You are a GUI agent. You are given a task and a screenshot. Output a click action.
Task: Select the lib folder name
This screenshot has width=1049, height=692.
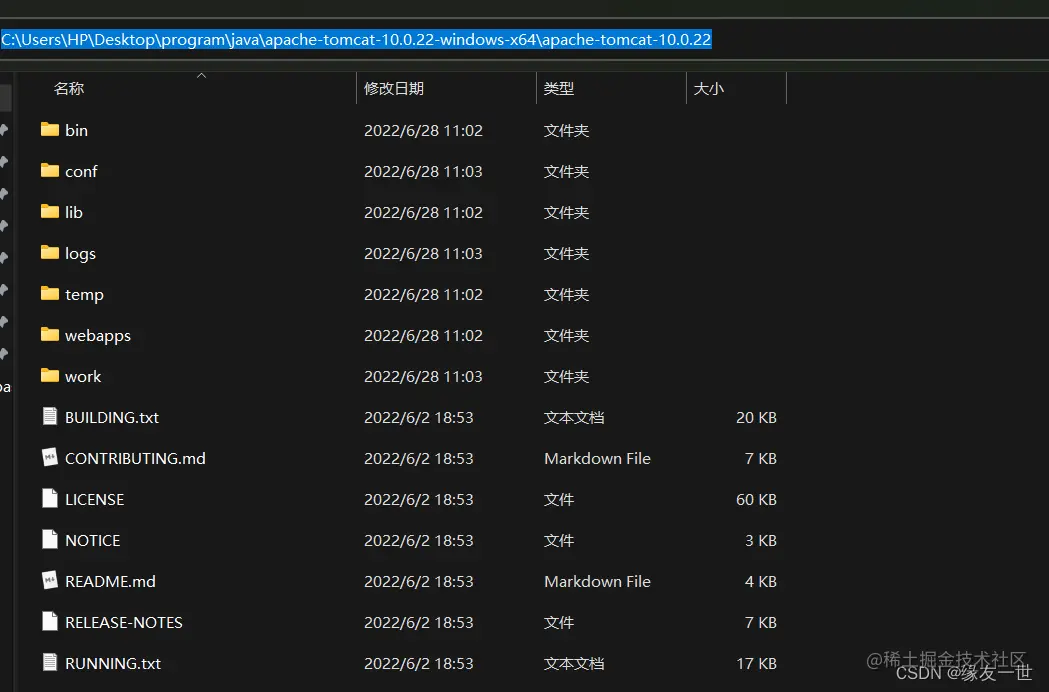[x=74, y=212]
